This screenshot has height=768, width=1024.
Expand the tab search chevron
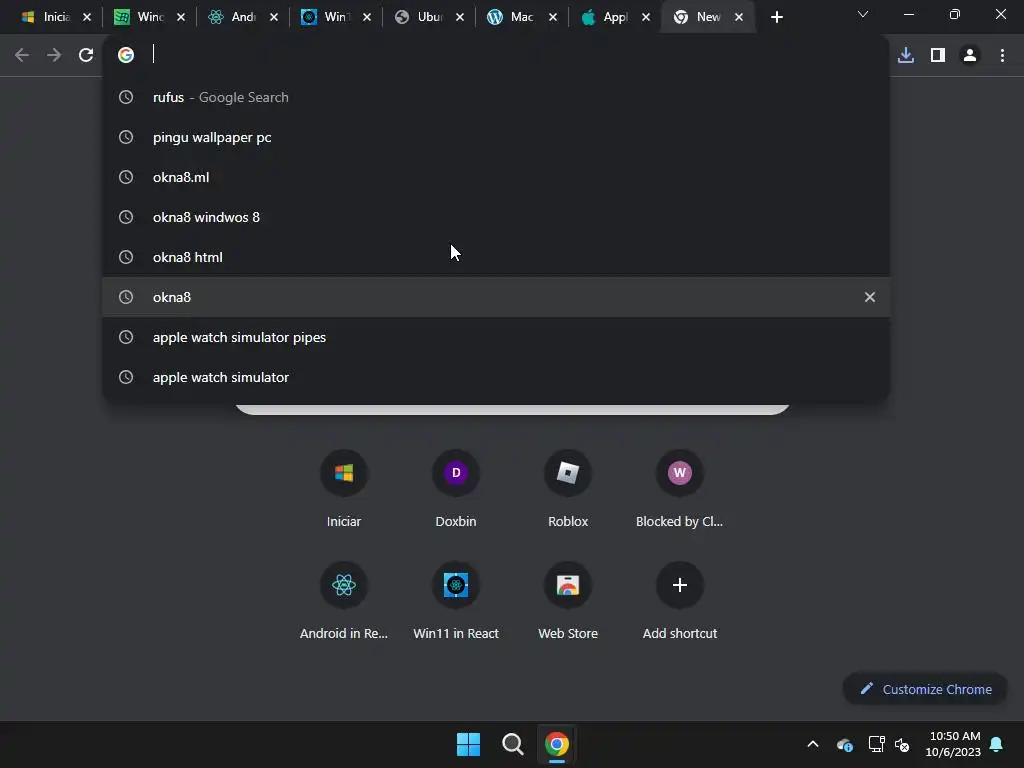pos(863,14)
